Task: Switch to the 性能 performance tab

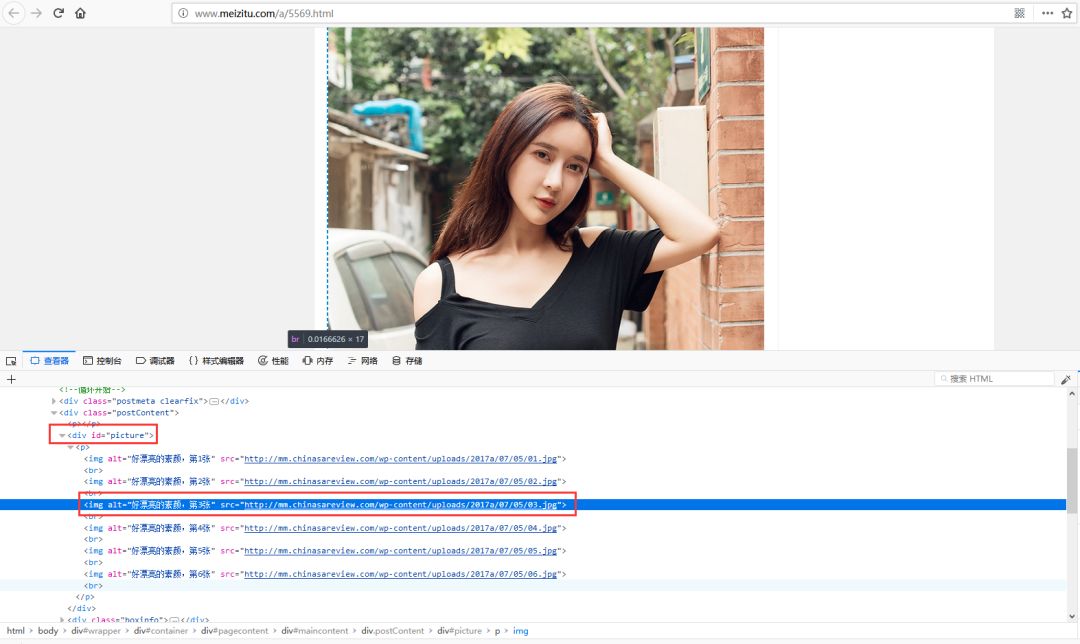Action: [x=273, y=361]
